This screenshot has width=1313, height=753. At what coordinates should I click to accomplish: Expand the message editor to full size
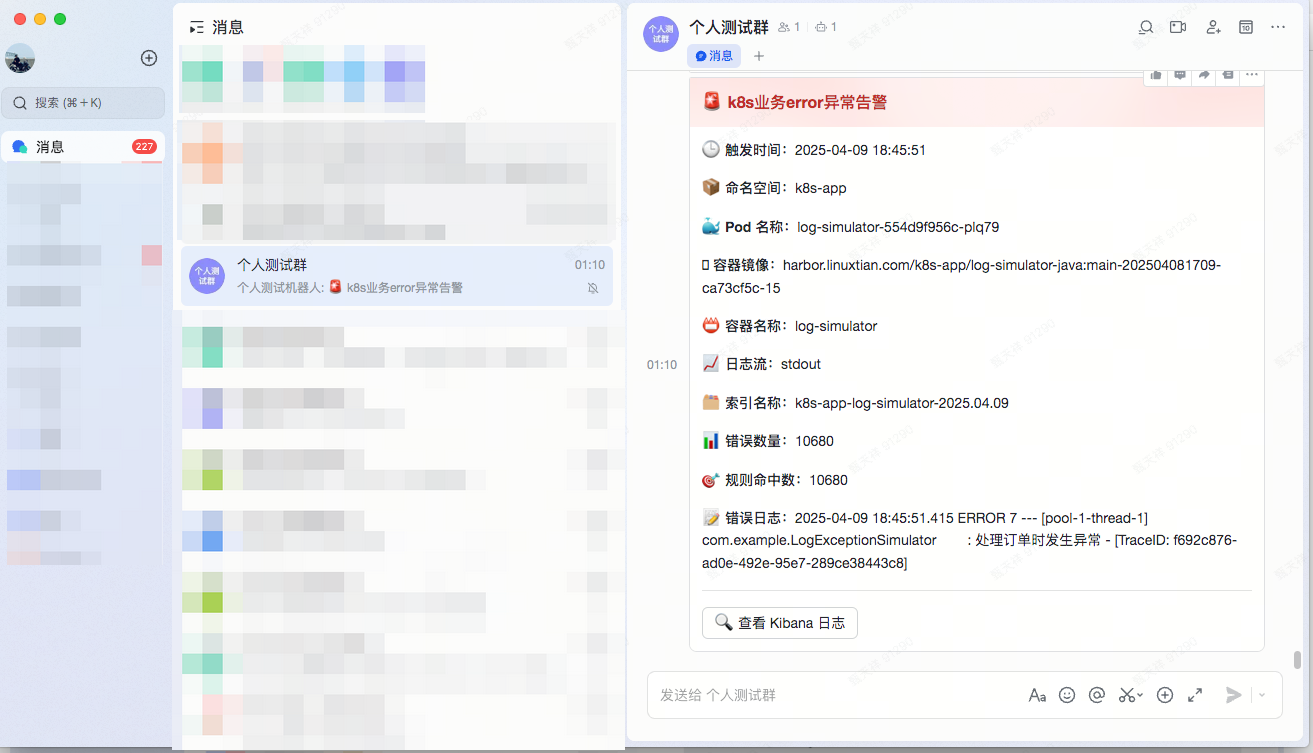(1195, 695)
